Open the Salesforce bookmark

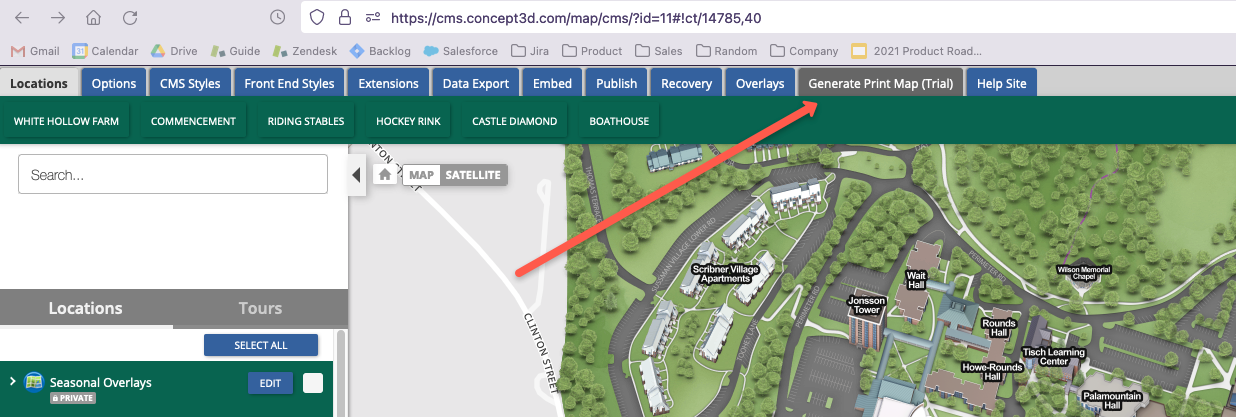tap(461, 51)
